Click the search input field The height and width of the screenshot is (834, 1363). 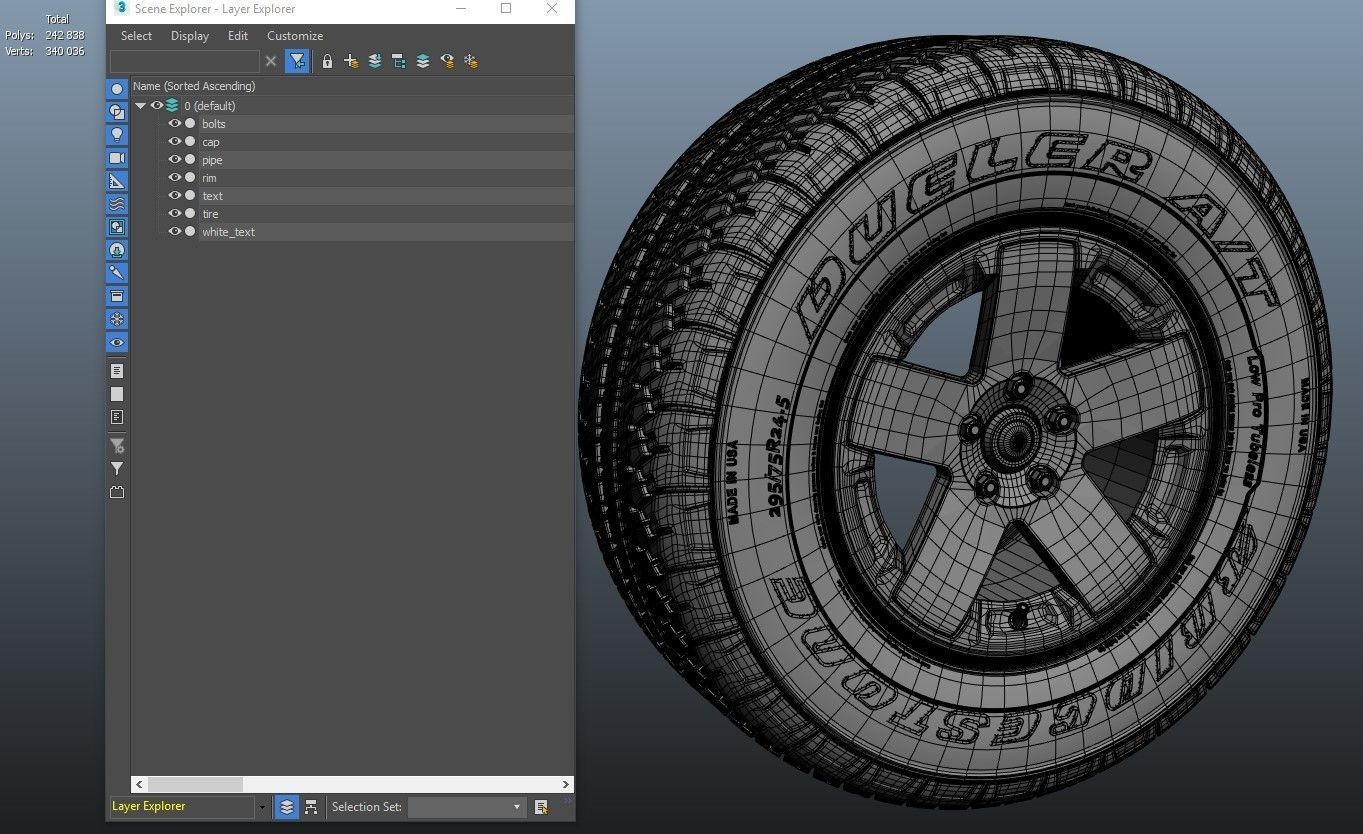(x=184, y=61)
